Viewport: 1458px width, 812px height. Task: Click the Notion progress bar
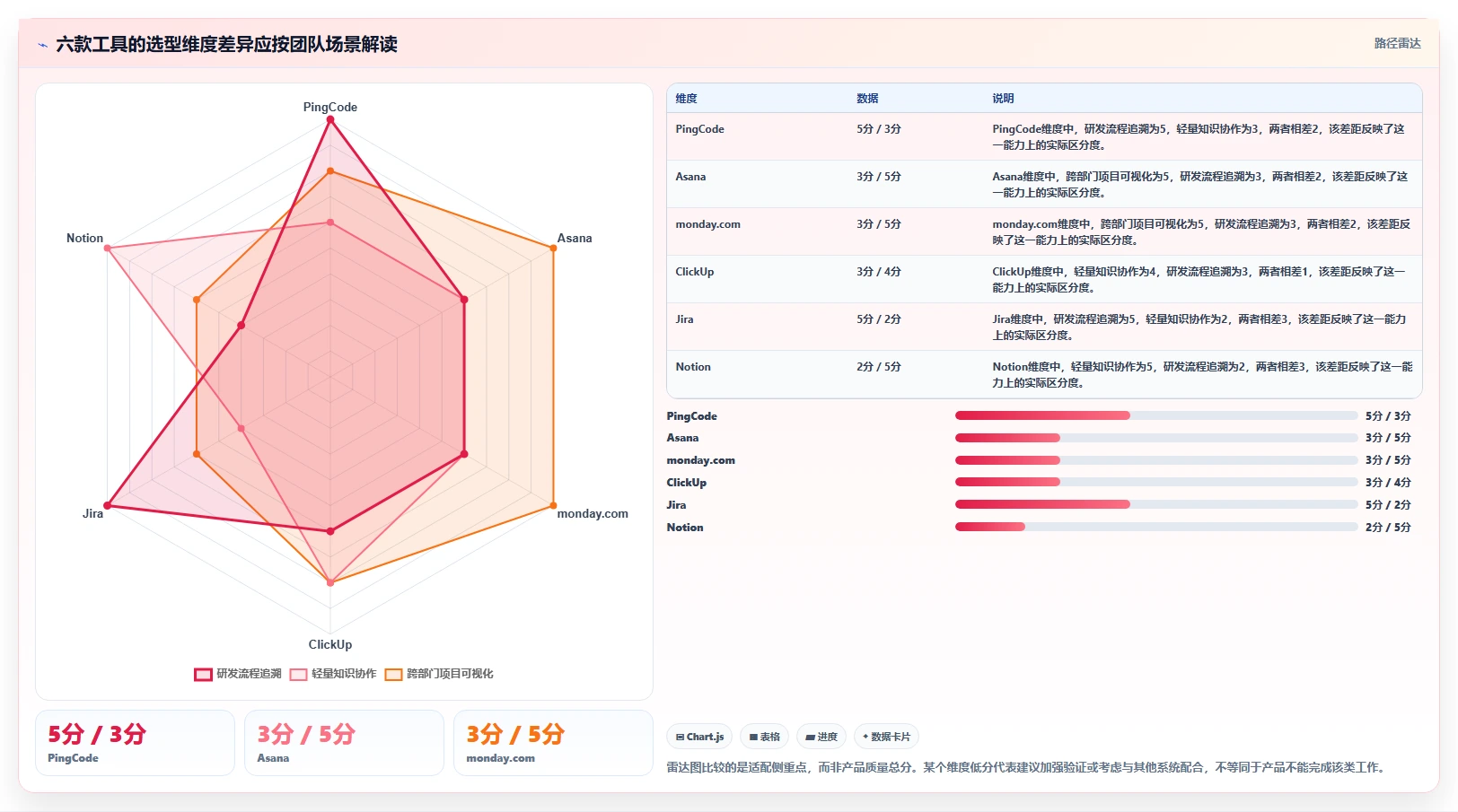tap(1156, 527)
